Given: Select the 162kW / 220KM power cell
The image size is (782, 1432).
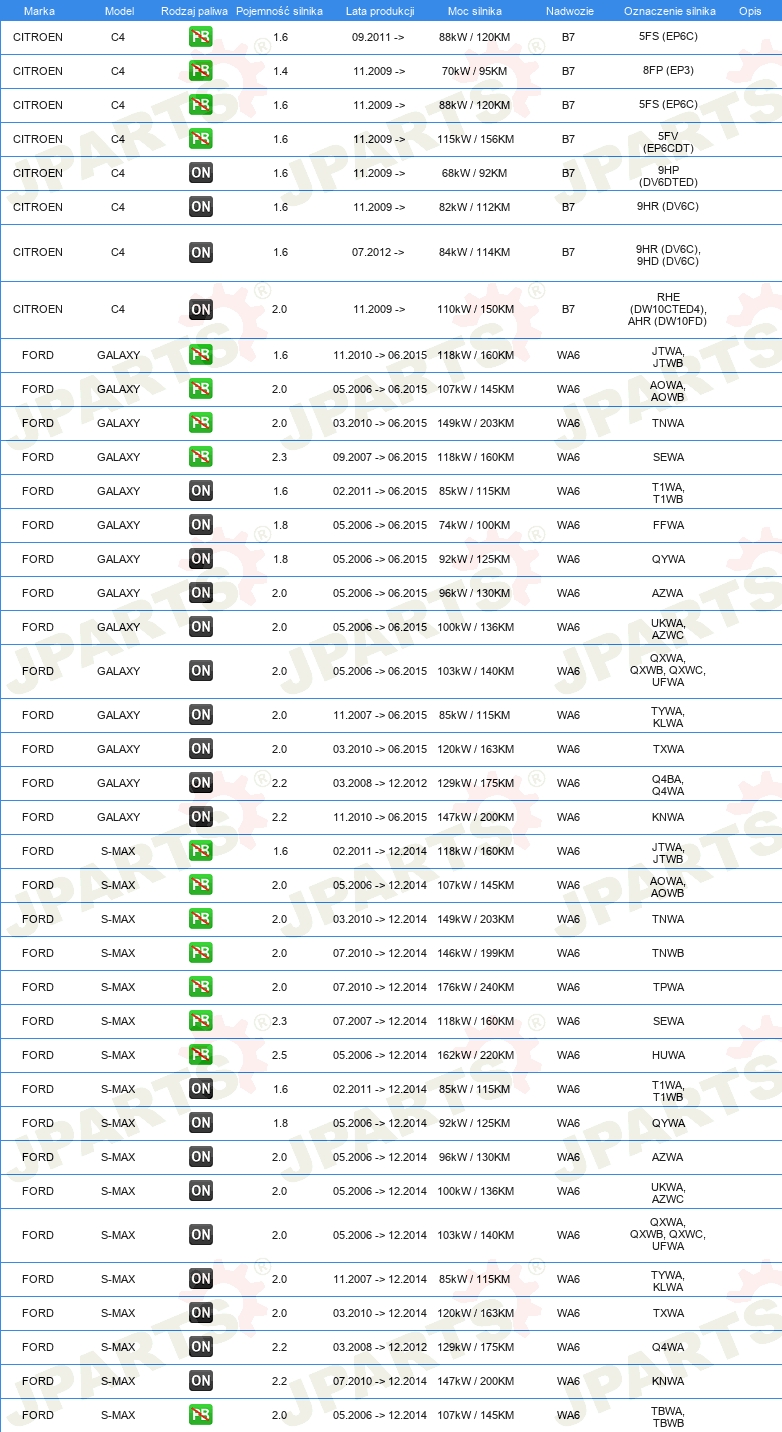Looking at the screenshot, I should [474, 1055].
